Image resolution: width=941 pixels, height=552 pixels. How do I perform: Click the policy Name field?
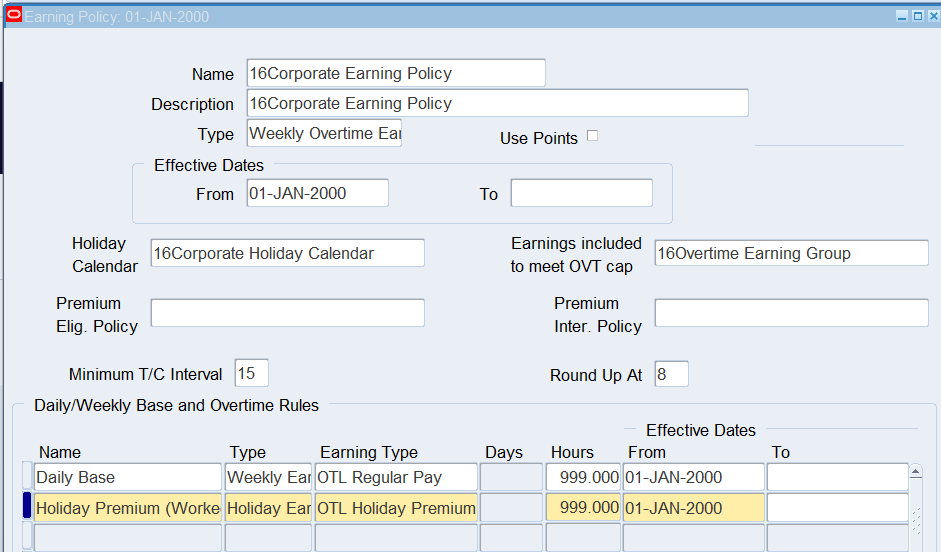pos(395,73)
